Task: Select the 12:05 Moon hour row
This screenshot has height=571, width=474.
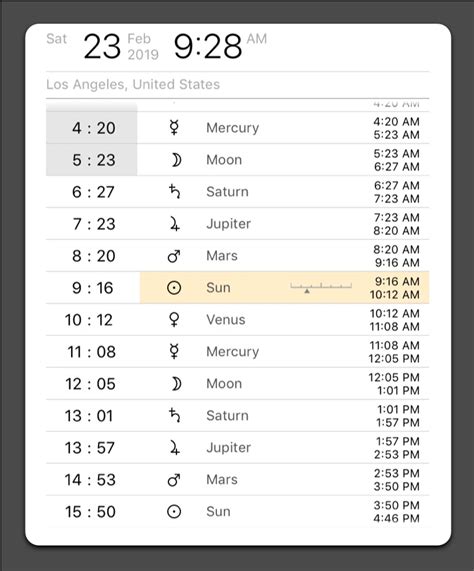Action: (237, 384)
